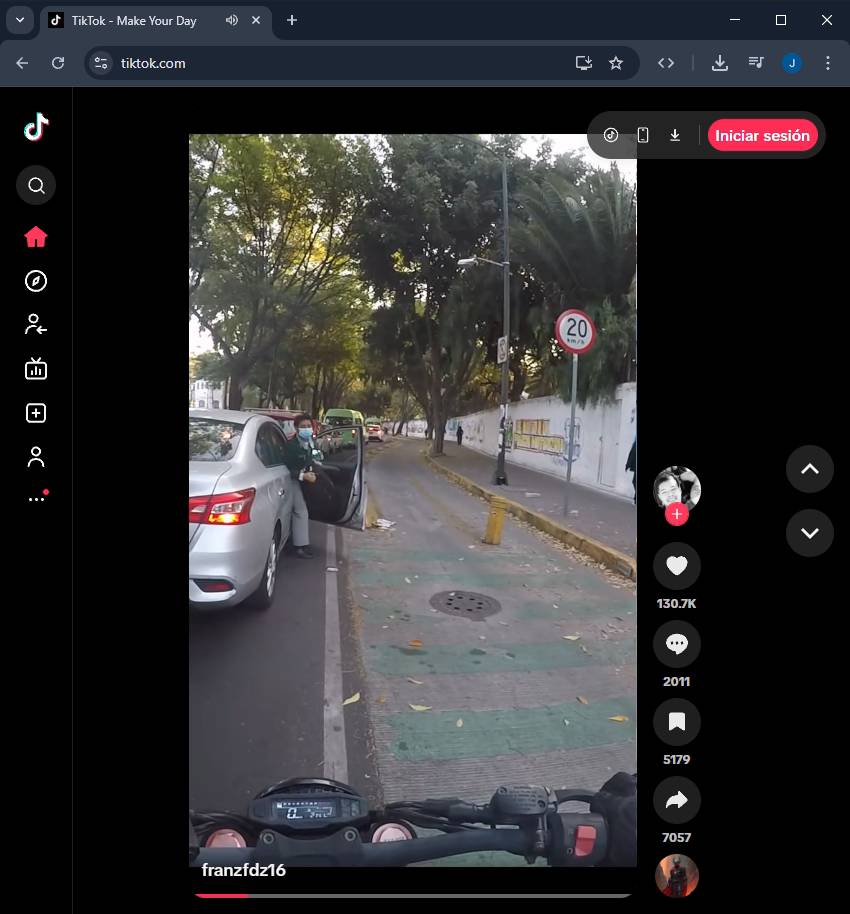Open franzfdz16 username link
850x914 pixels.
coord(244,870)
